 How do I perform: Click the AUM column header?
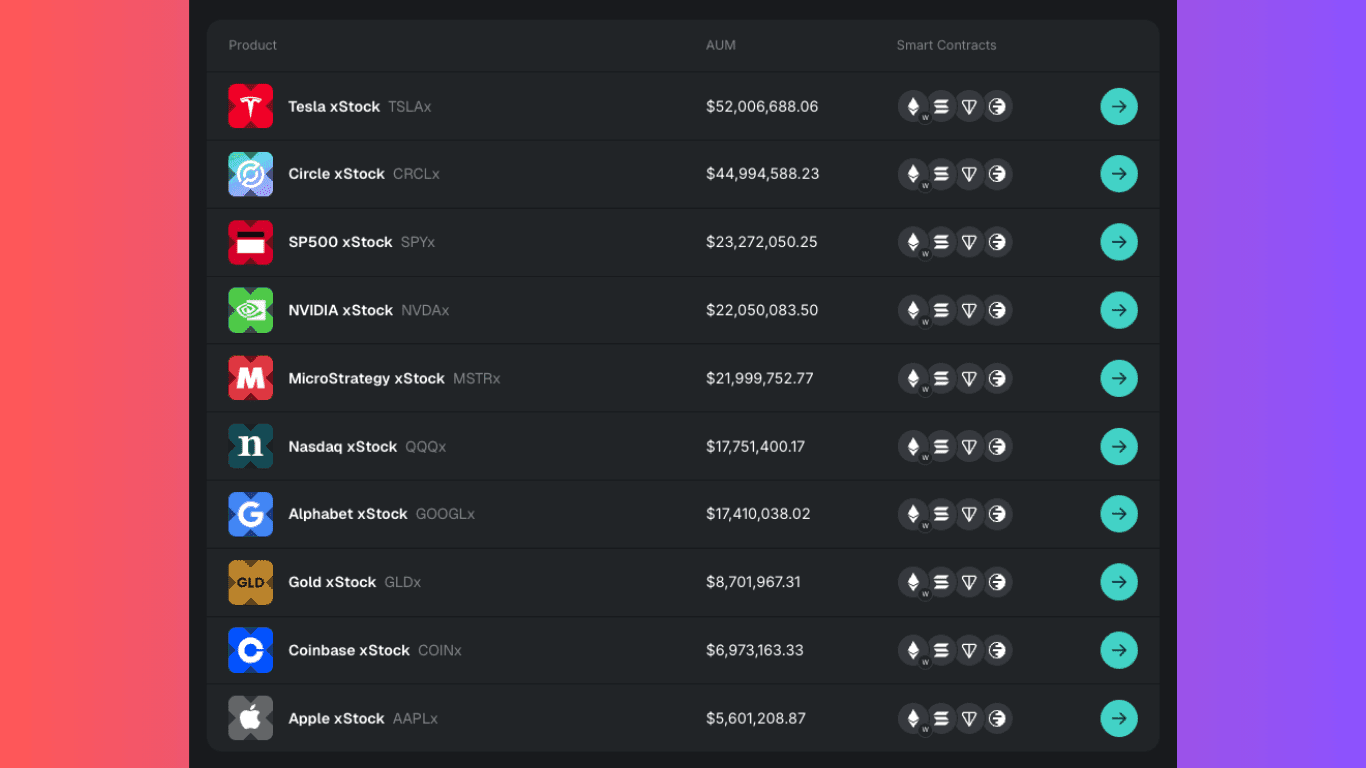721,45
